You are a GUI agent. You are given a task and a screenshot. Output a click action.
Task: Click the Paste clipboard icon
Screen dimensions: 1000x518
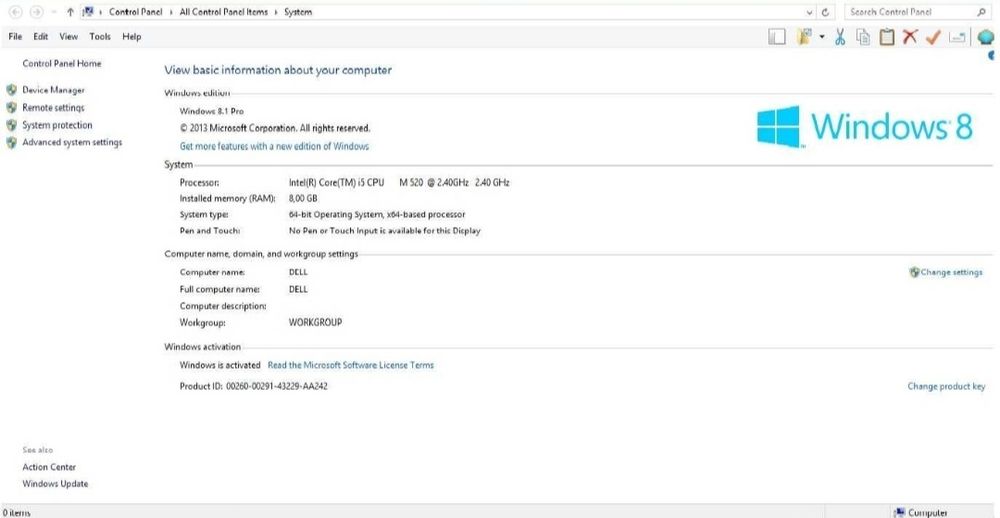(886, 37)
